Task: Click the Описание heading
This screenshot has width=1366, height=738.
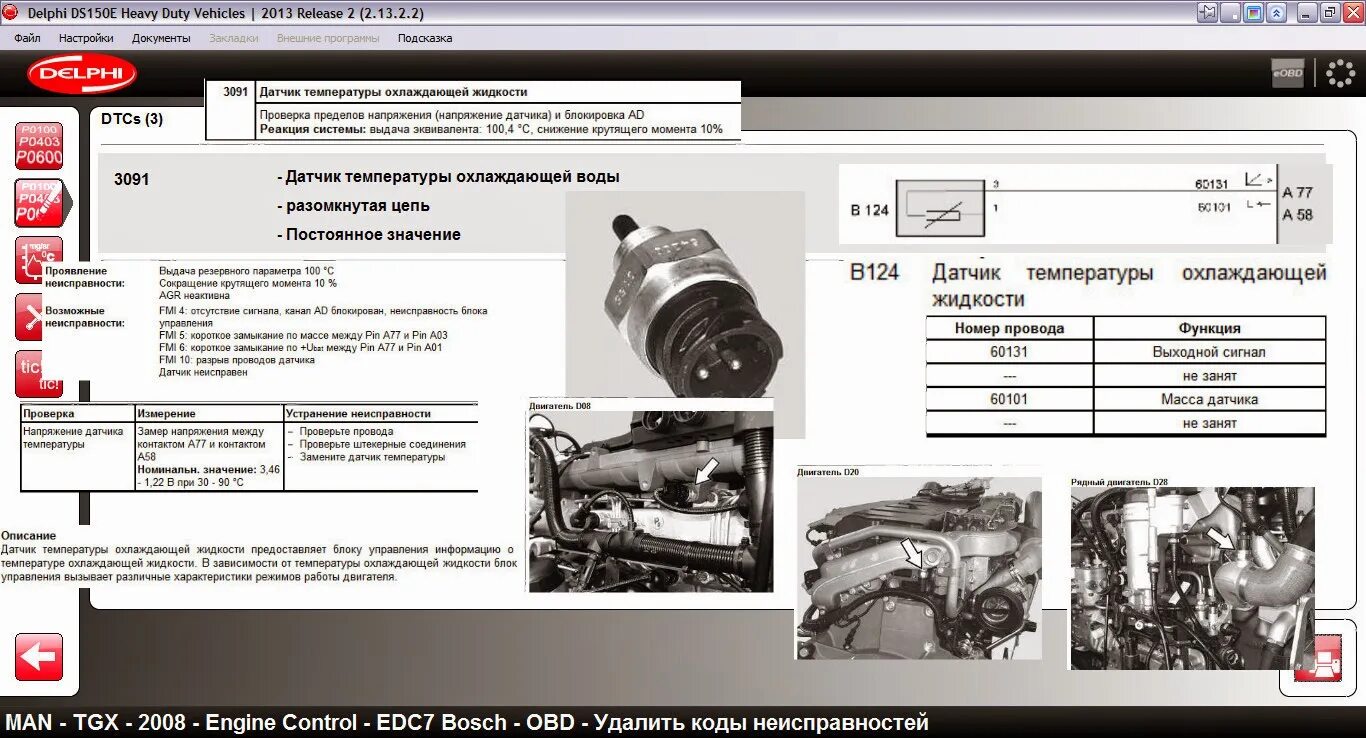Action: (29, 536)
